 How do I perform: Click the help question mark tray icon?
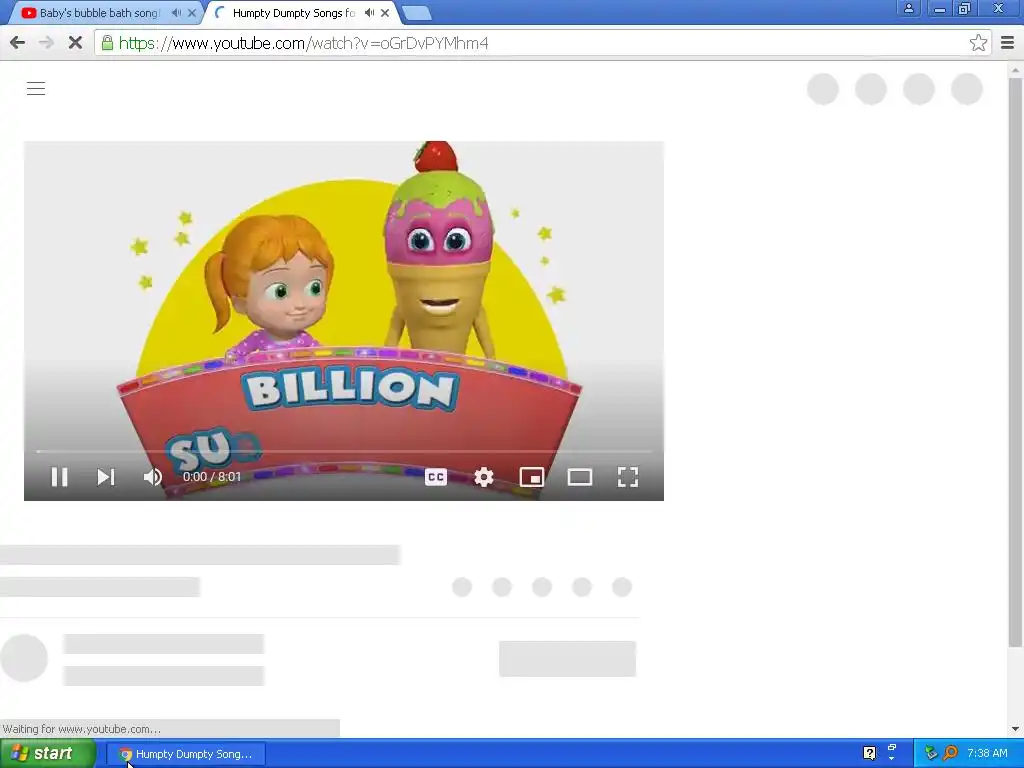point(869,753)
